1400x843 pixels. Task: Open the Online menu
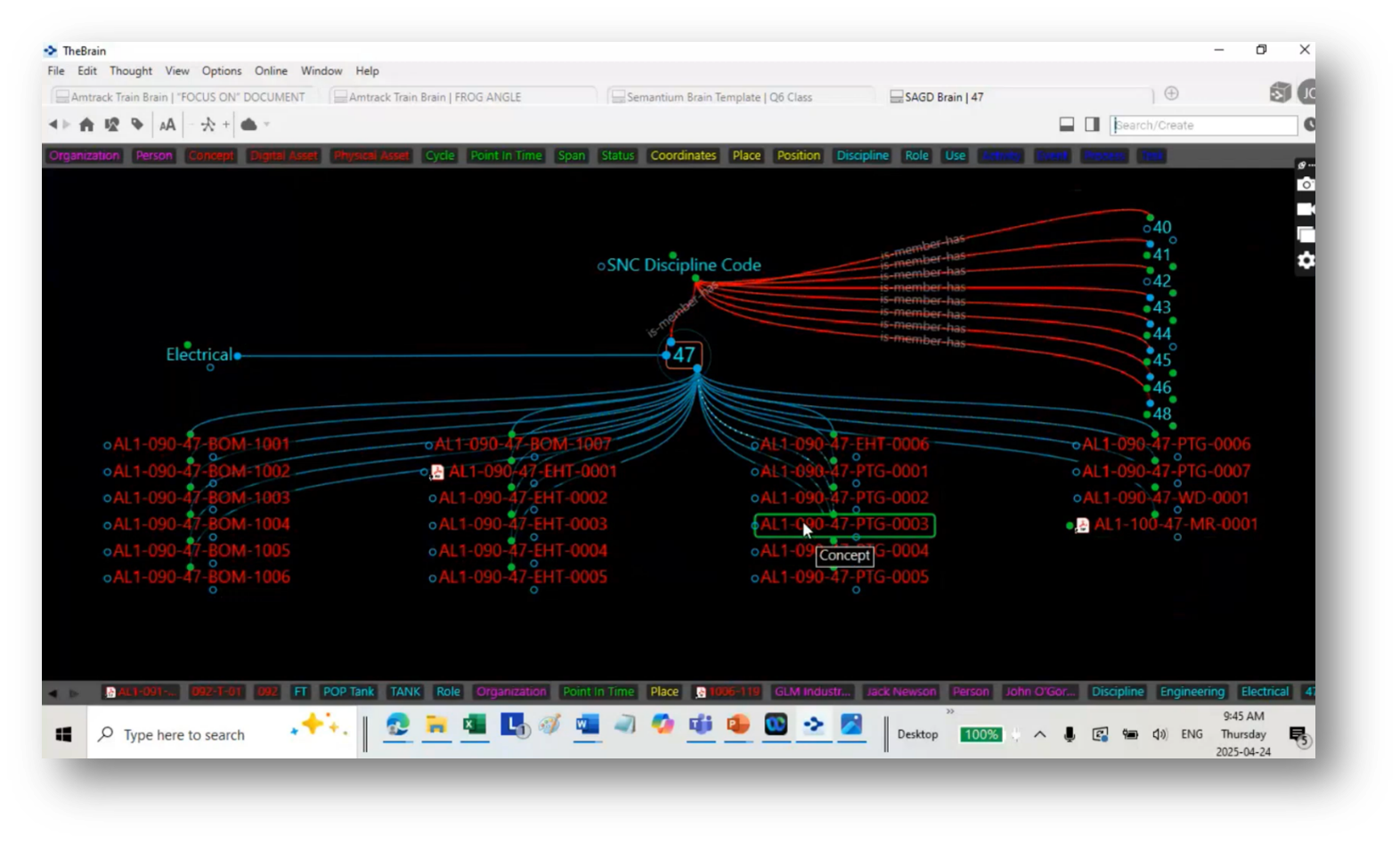pos(271,71)
